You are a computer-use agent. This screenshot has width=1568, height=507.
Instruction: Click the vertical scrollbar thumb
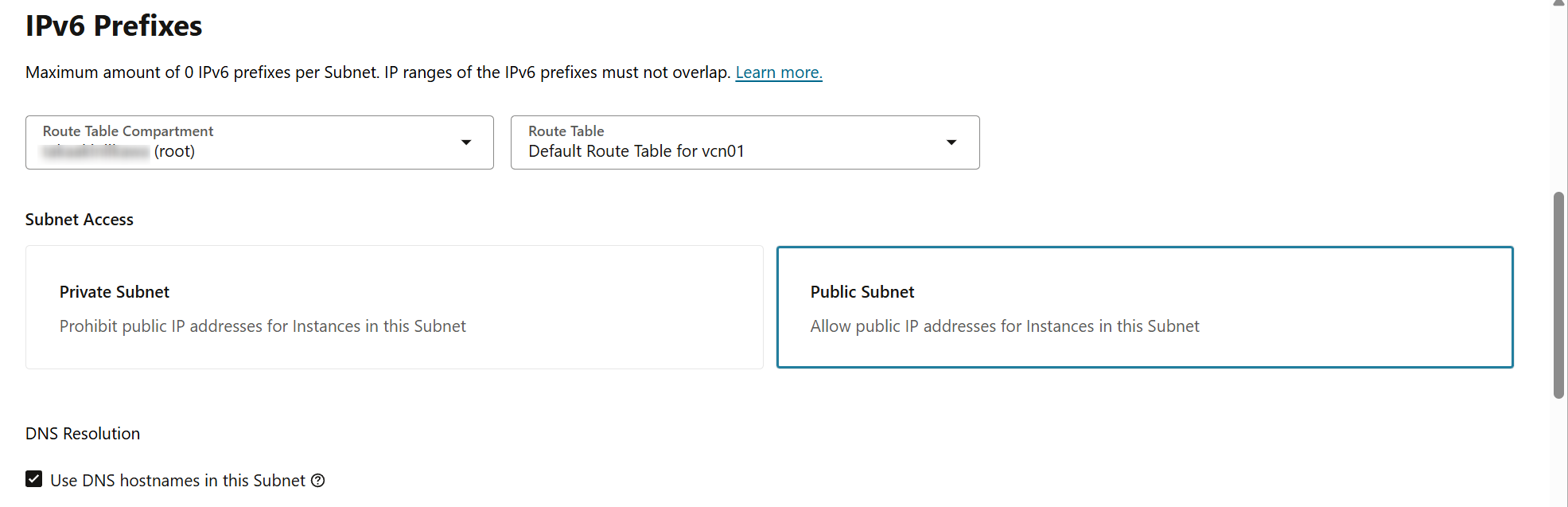click(x=1559, y=294)
